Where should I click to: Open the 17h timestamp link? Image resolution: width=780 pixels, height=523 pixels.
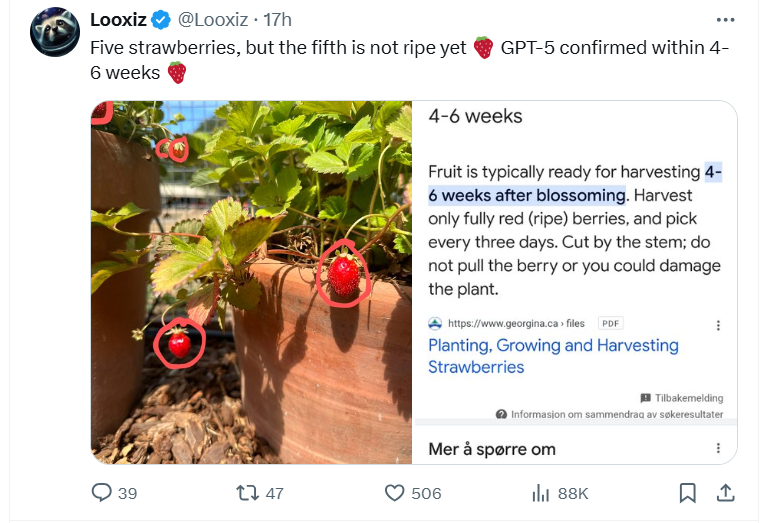point(277,20)
